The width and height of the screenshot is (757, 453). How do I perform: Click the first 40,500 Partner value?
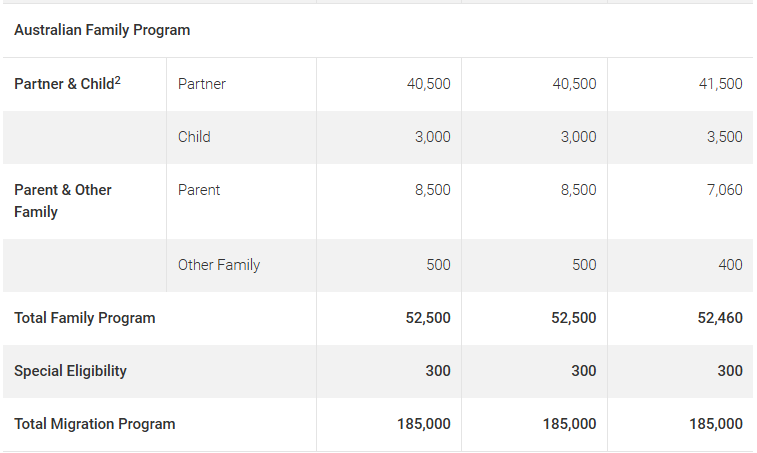(x=429, y=84)
